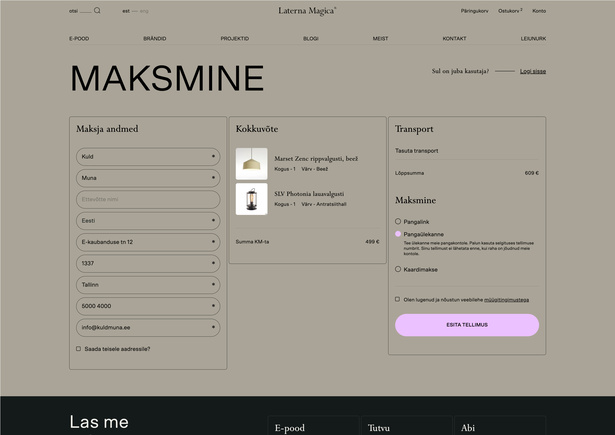
Task: Open the language selector 'est'
Action: click(126, 11)
